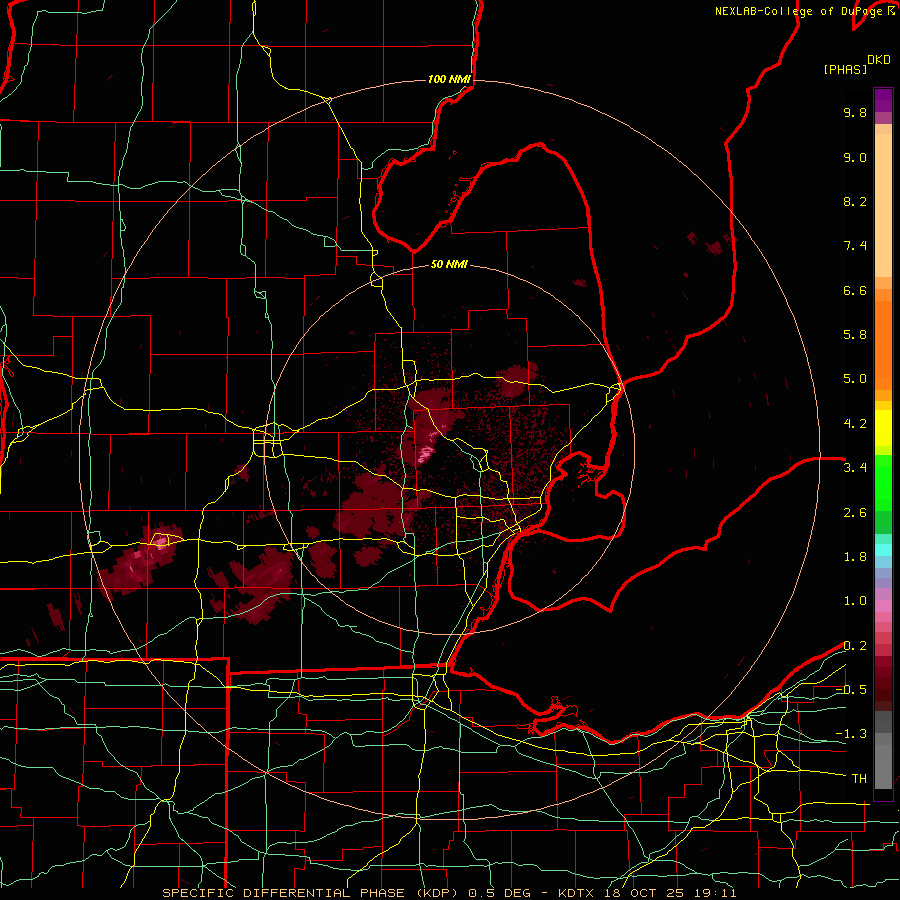Click the DKD label above the color scale
Screen dimensions: 900x900
coord(879,60)
